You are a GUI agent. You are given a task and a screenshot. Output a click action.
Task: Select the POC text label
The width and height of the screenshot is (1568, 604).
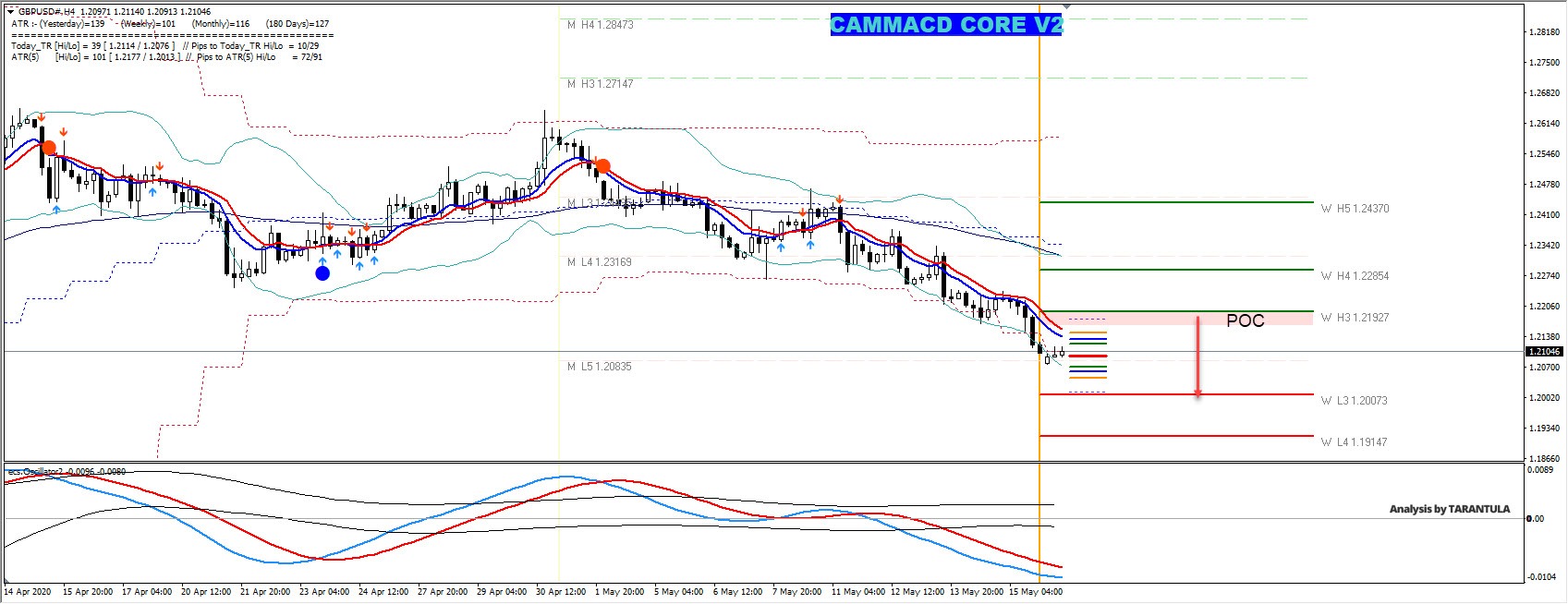1245,320
